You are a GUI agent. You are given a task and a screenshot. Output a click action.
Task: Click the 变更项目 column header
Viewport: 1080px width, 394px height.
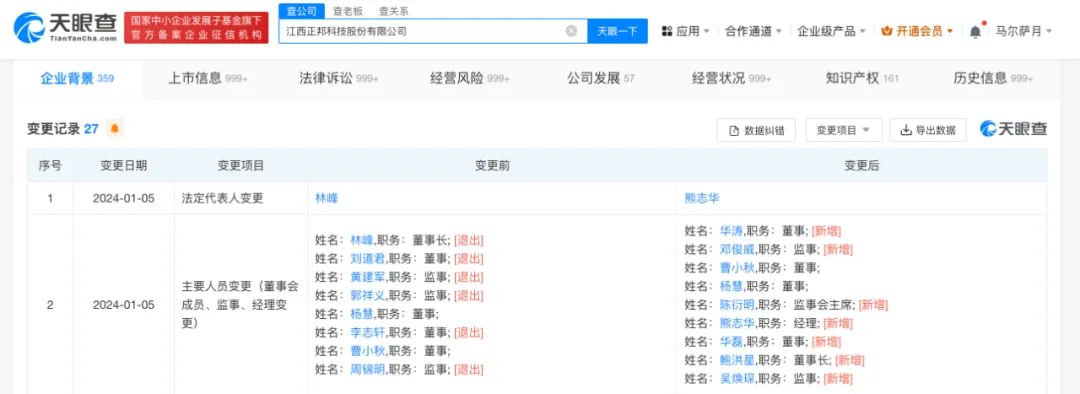point(240,165)
